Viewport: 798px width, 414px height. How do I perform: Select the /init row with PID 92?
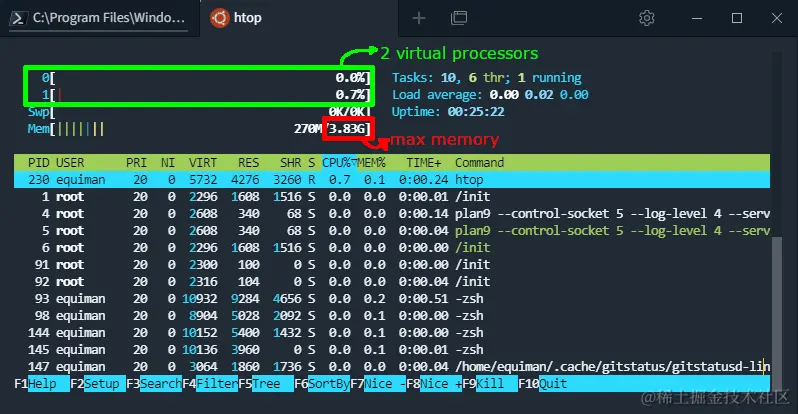pyautogui.click(x=392, y=282)
